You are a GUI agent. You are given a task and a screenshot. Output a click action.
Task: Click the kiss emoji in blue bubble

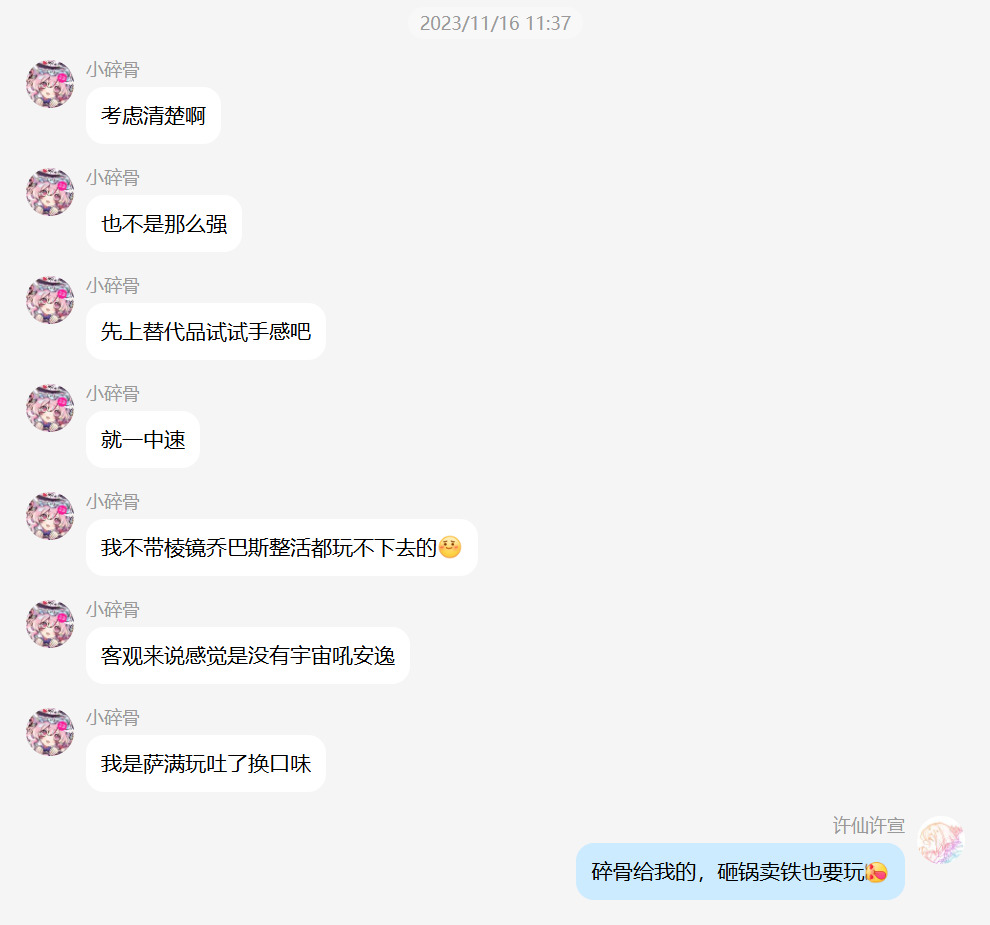pos(876,872)
